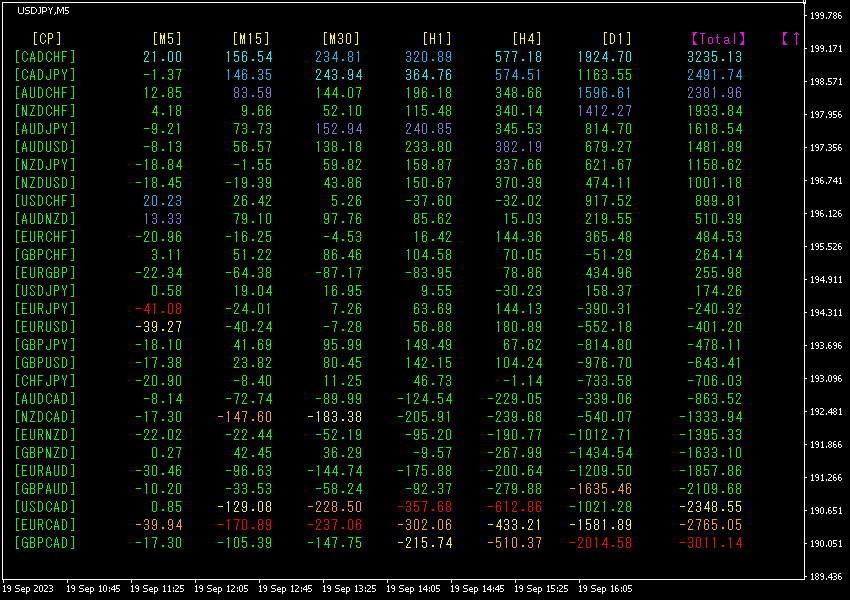Click the [GBPJPY] pair label
This screenshot has height=600, width=850.
45,345
